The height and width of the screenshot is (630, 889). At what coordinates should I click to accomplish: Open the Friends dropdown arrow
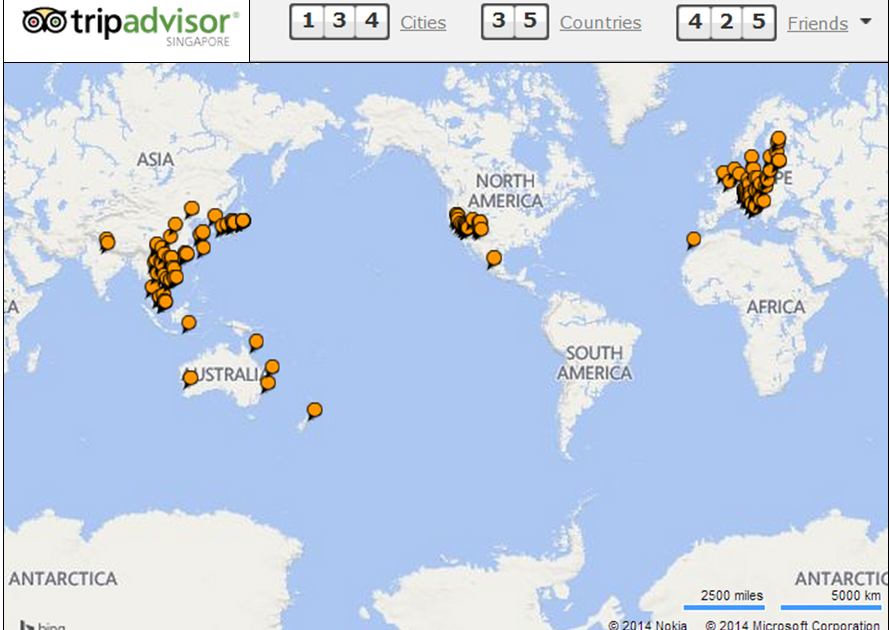865,22
